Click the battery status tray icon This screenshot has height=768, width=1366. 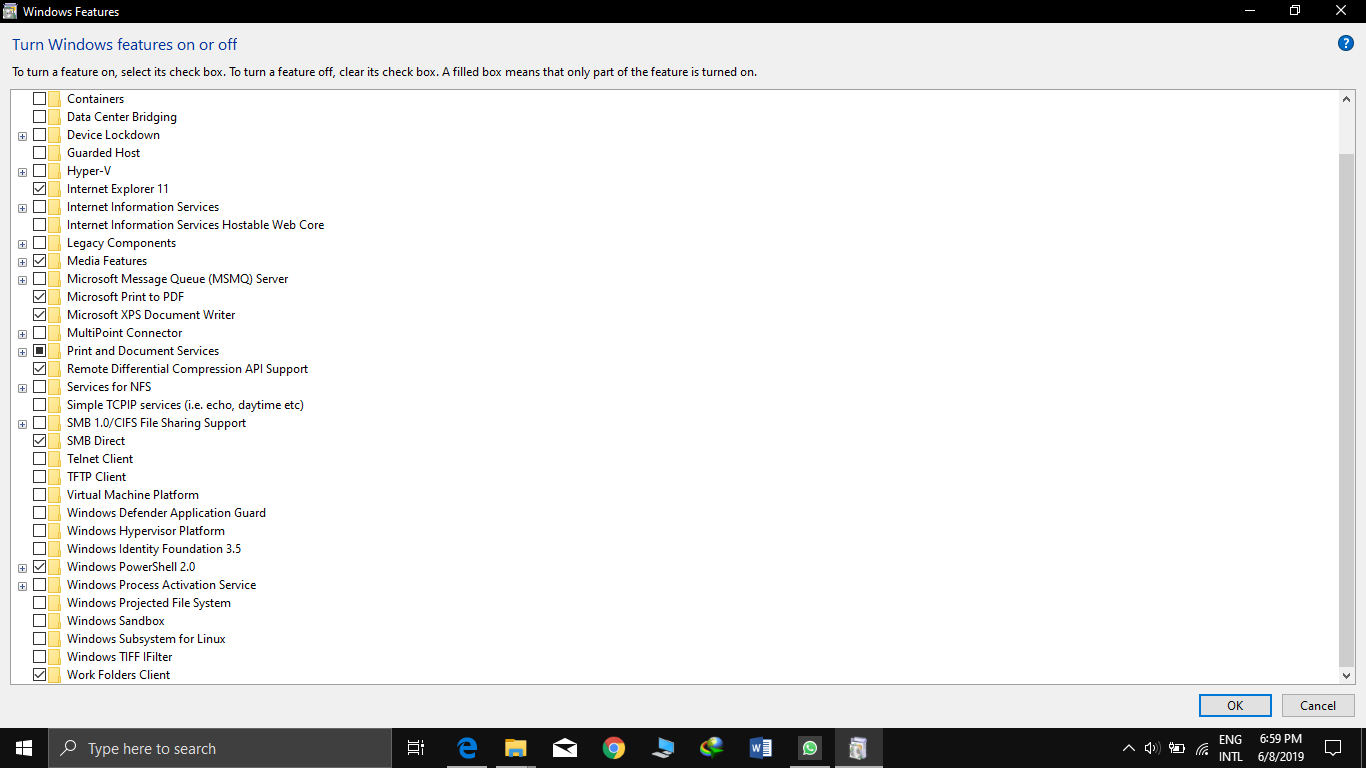coord(1177,748)
